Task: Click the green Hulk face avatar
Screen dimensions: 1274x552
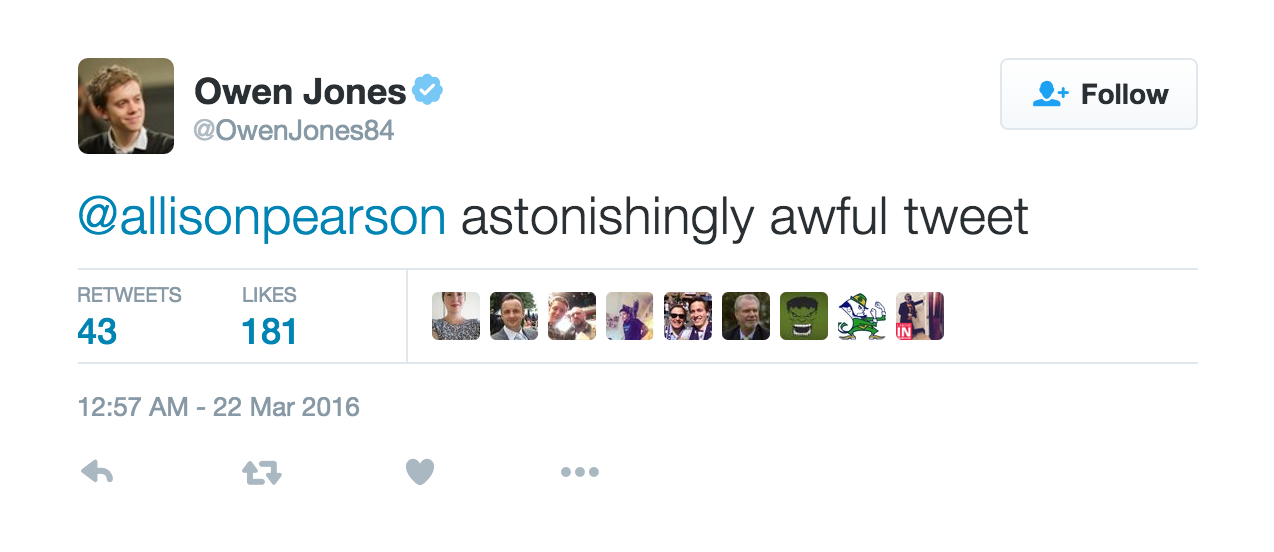Action: (x=804, y=316)
